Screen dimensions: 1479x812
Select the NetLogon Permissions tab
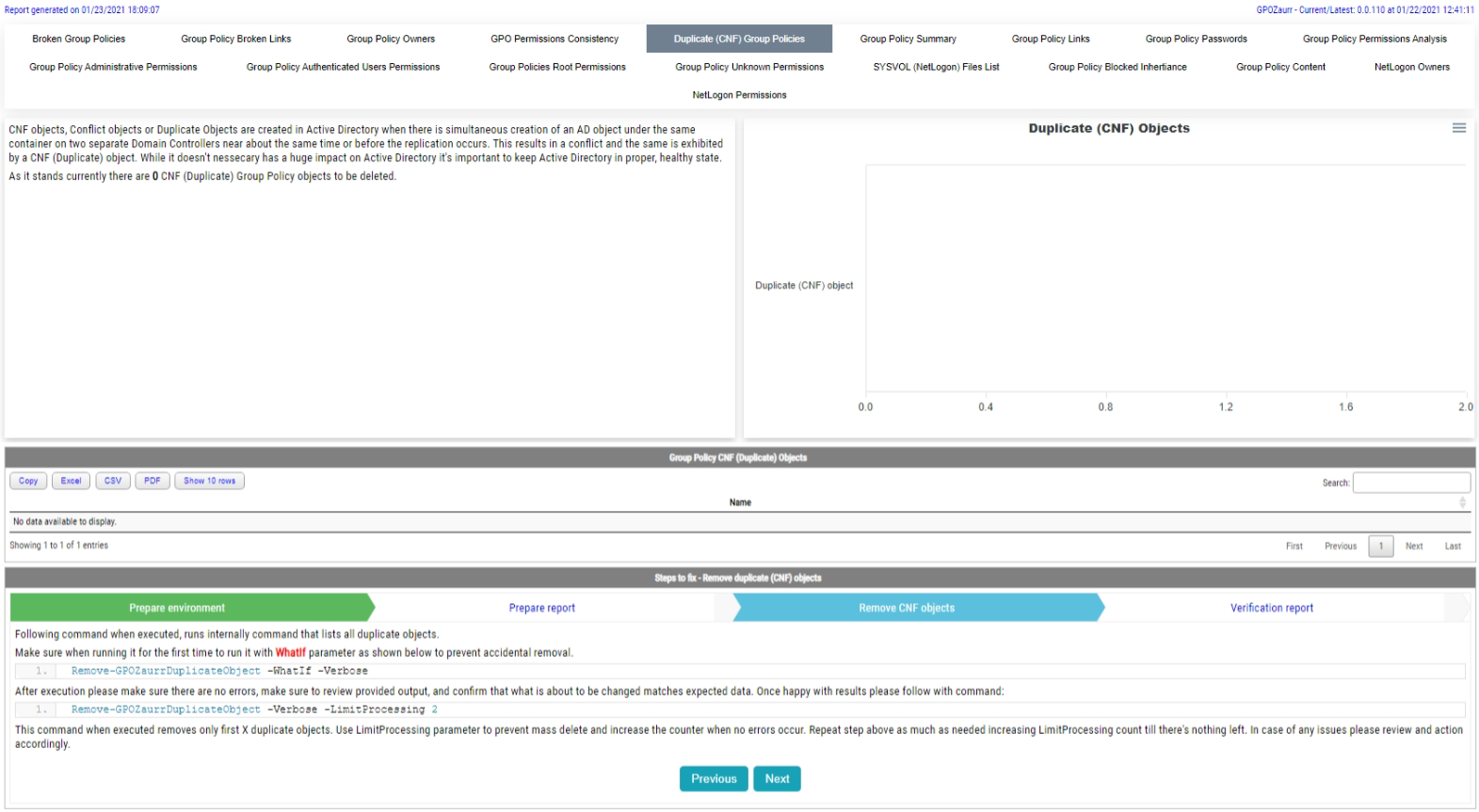pyautogui.click(x=739, y=95)
